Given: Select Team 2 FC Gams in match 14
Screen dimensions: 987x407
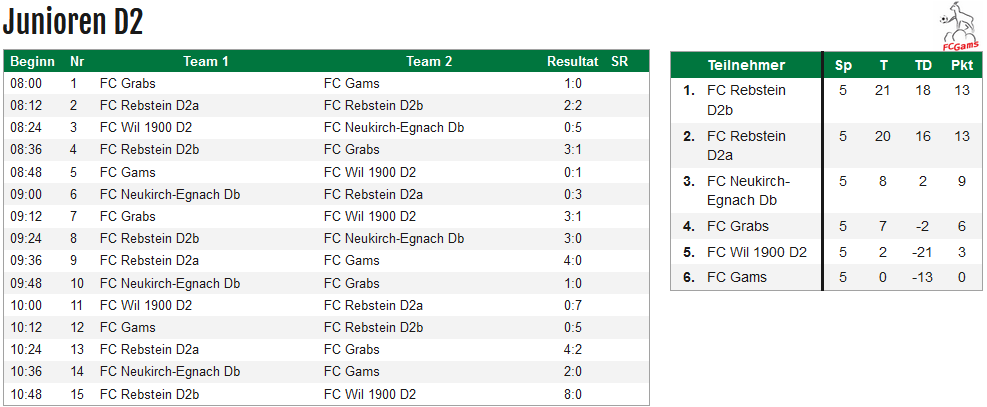Looking at the screenshot, I should 351,372.
